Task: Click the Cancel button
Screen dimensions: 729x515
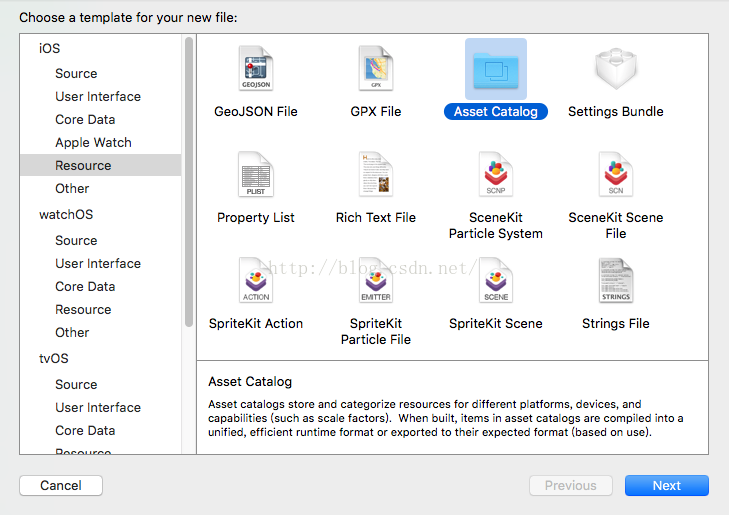Action: (x=61, y=485)
